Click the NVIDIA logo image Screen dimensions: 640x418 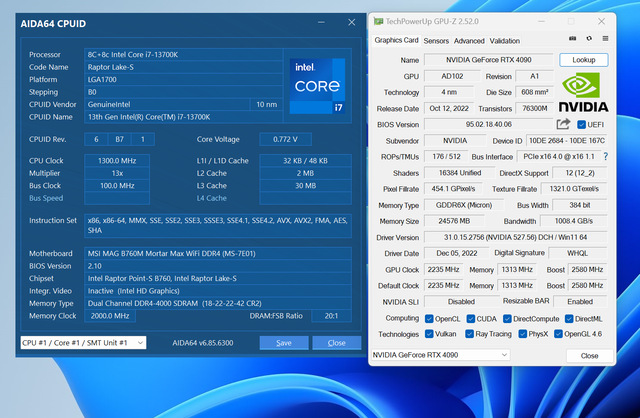586,93
